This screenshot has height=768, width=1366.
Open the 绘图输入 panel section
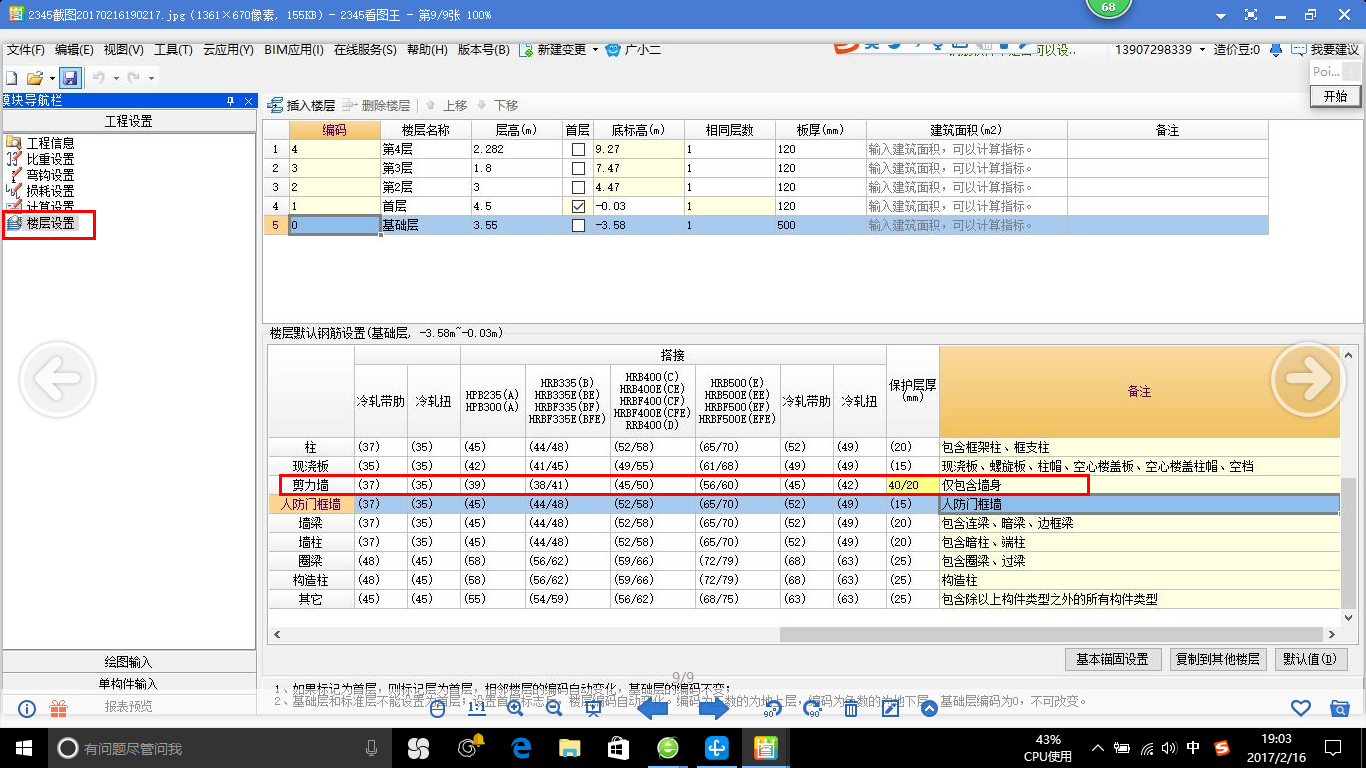tap(129, 662)
